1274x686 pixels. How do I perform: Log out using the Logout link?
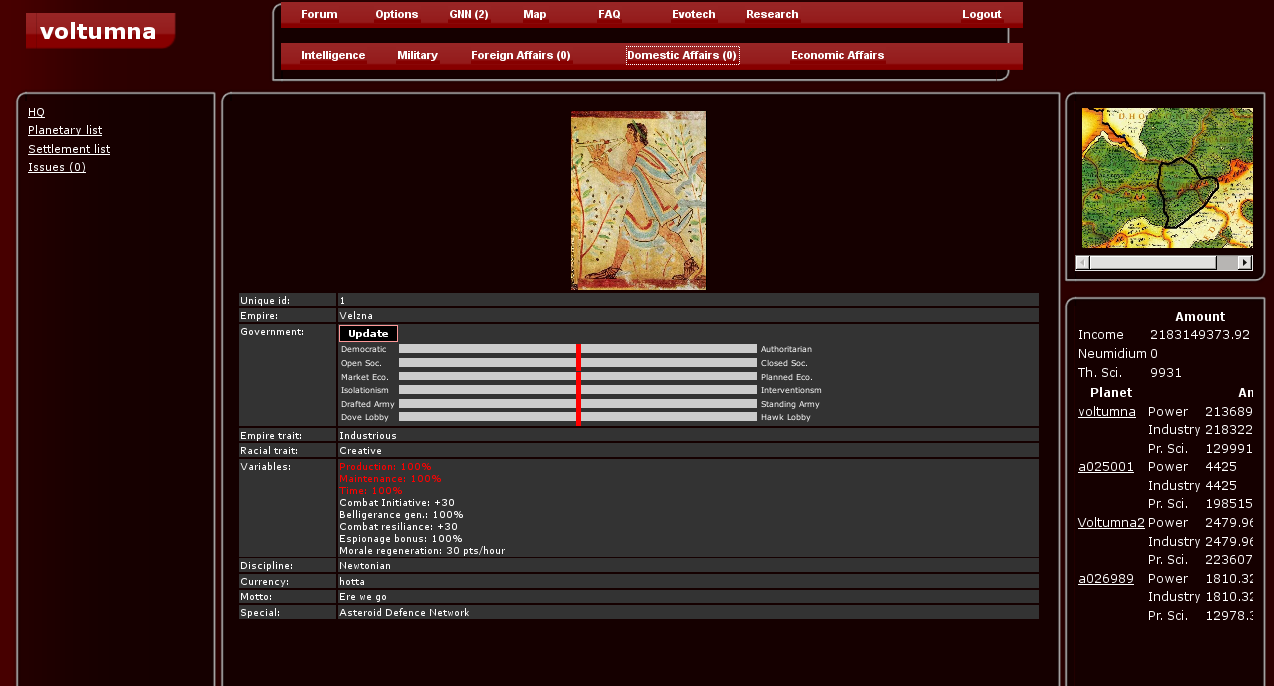click(x=981, y=14)
